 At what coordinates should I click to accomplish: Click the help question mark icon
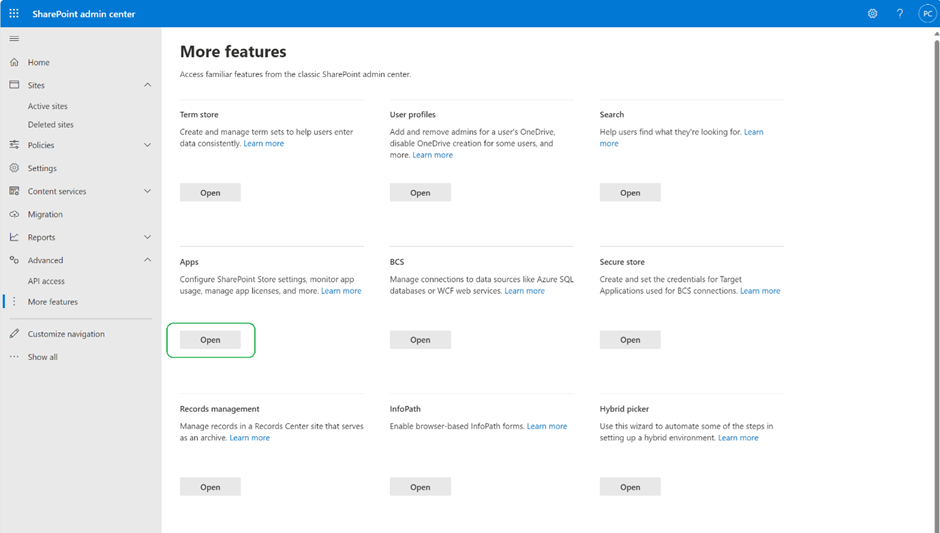[x=899, y=13]
